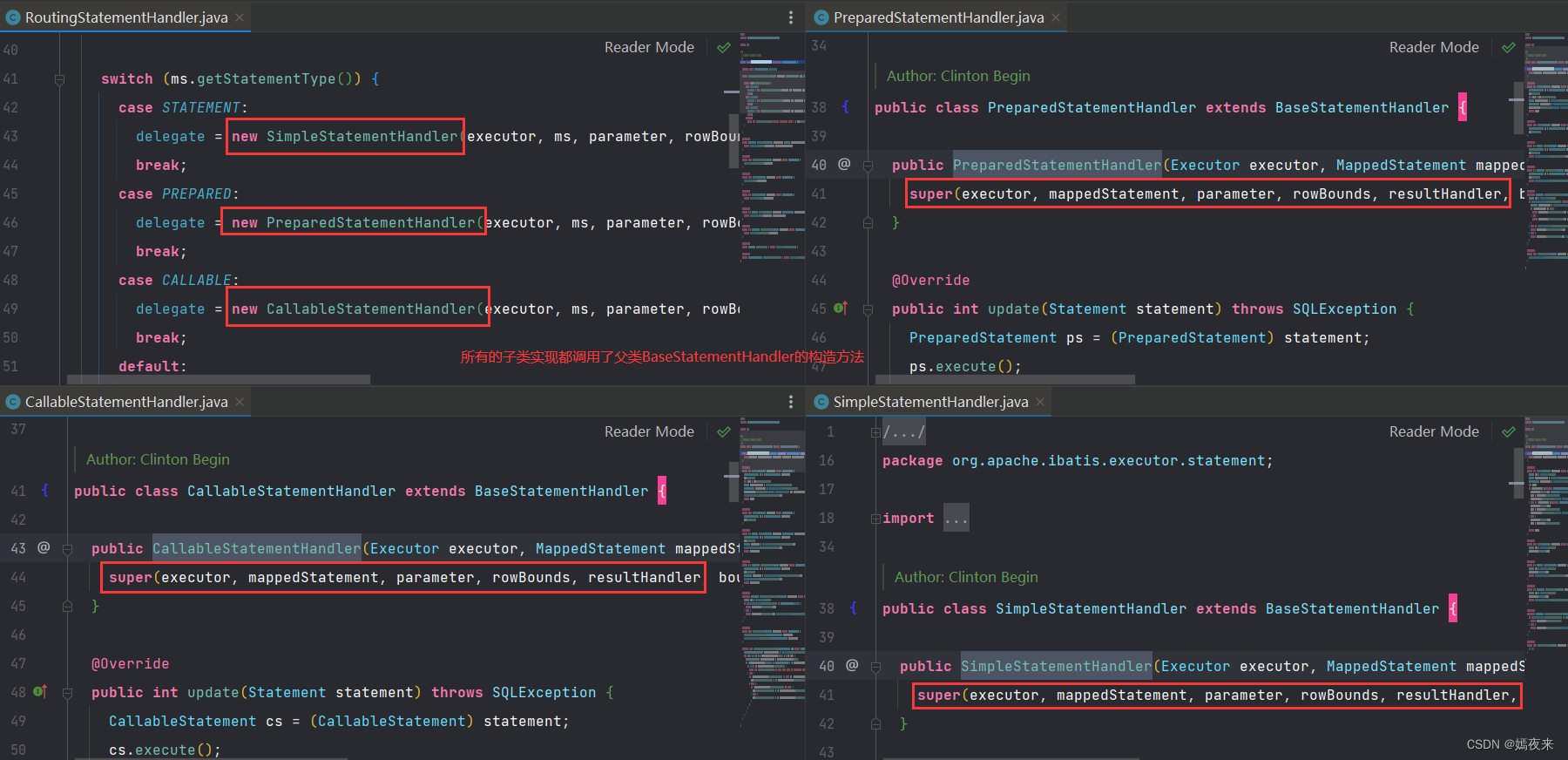Click vertical scrollbar thumb in PreparedStatementHandler editor

tap(1518, 106)
